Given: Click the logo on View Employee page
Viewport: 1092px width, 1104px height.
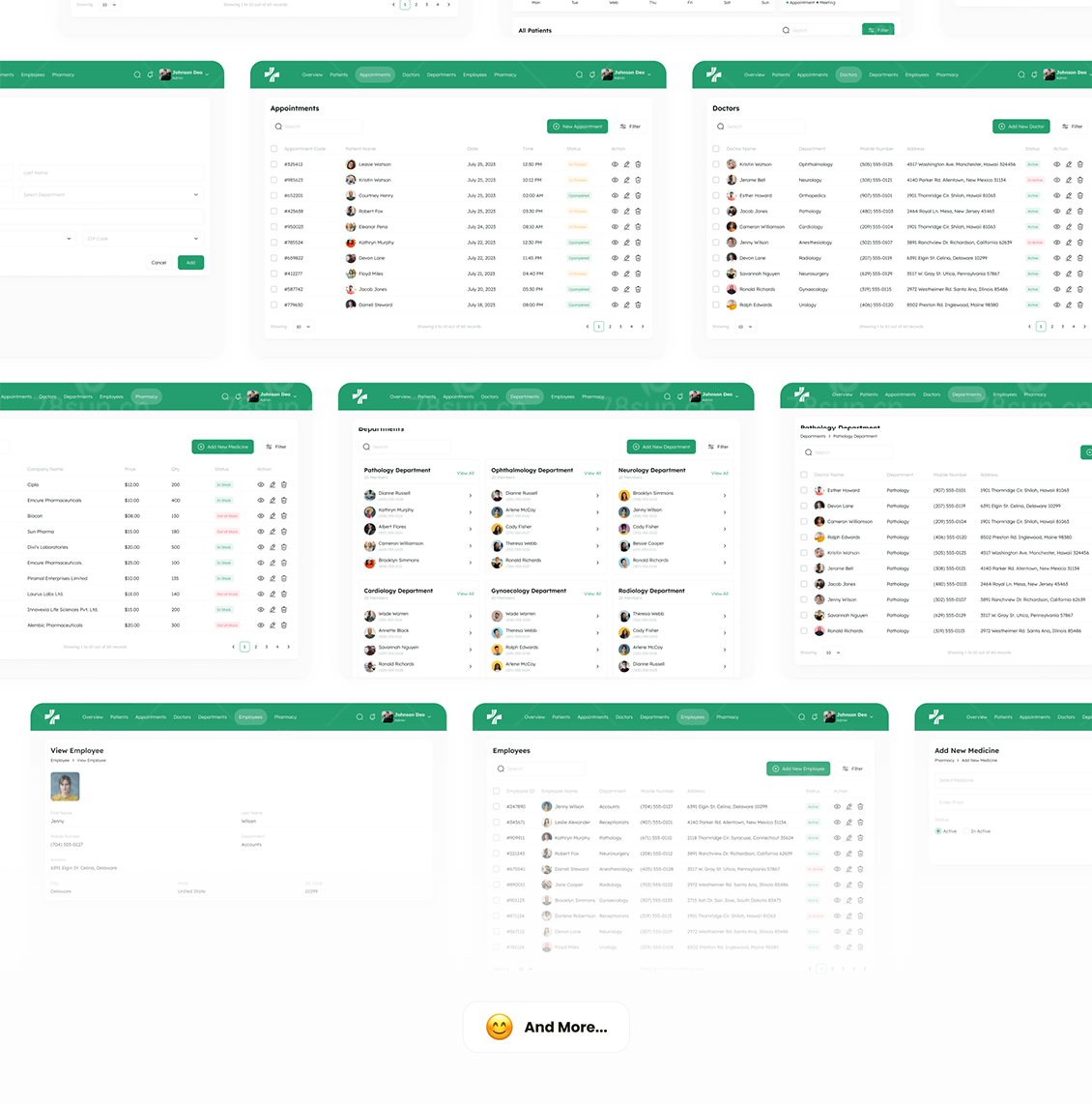Looking at the screenshot, I should (52, 716).
